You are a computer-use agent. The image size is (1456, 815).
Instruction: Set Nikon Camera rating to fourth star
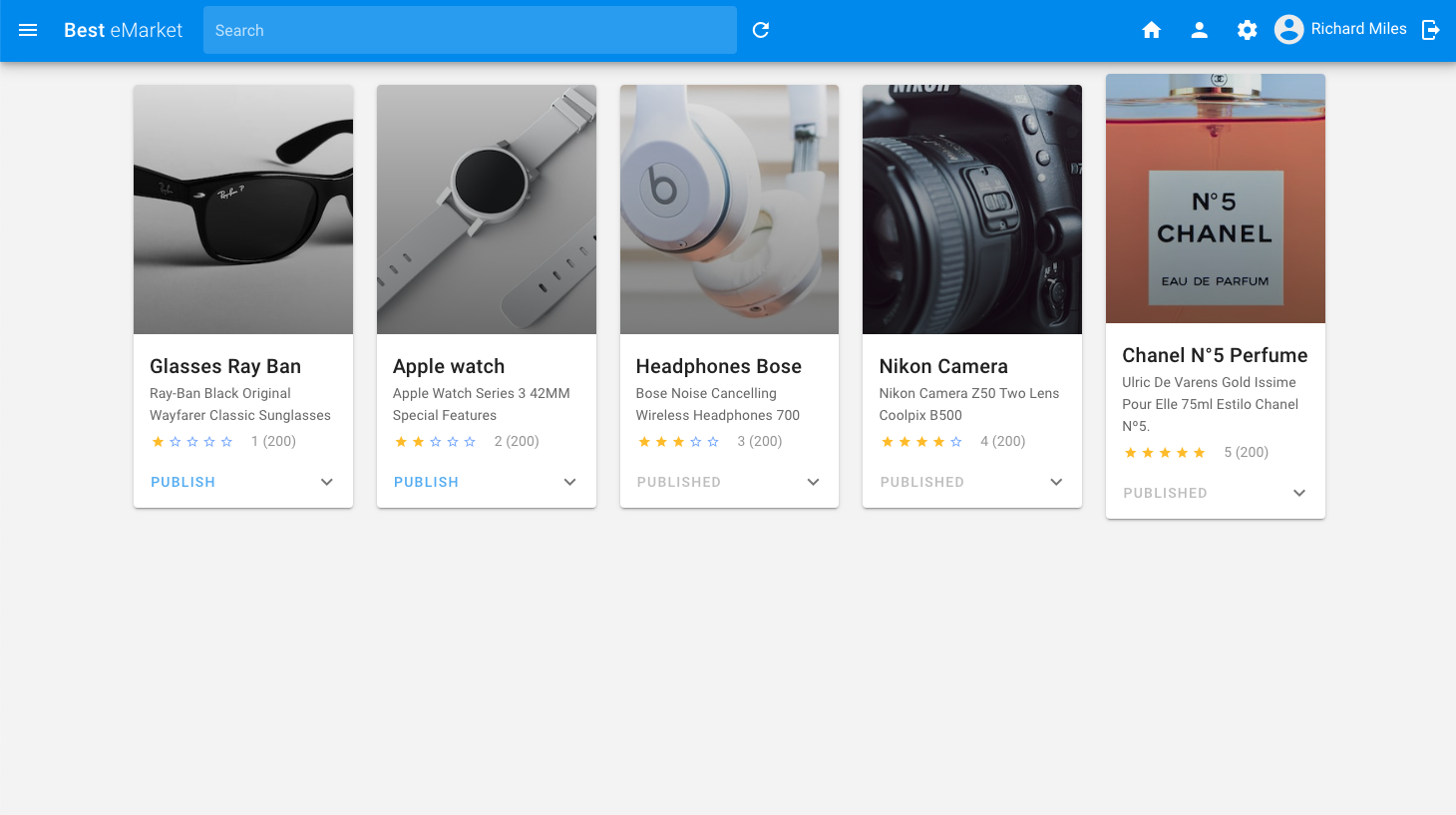click(938, 441)
